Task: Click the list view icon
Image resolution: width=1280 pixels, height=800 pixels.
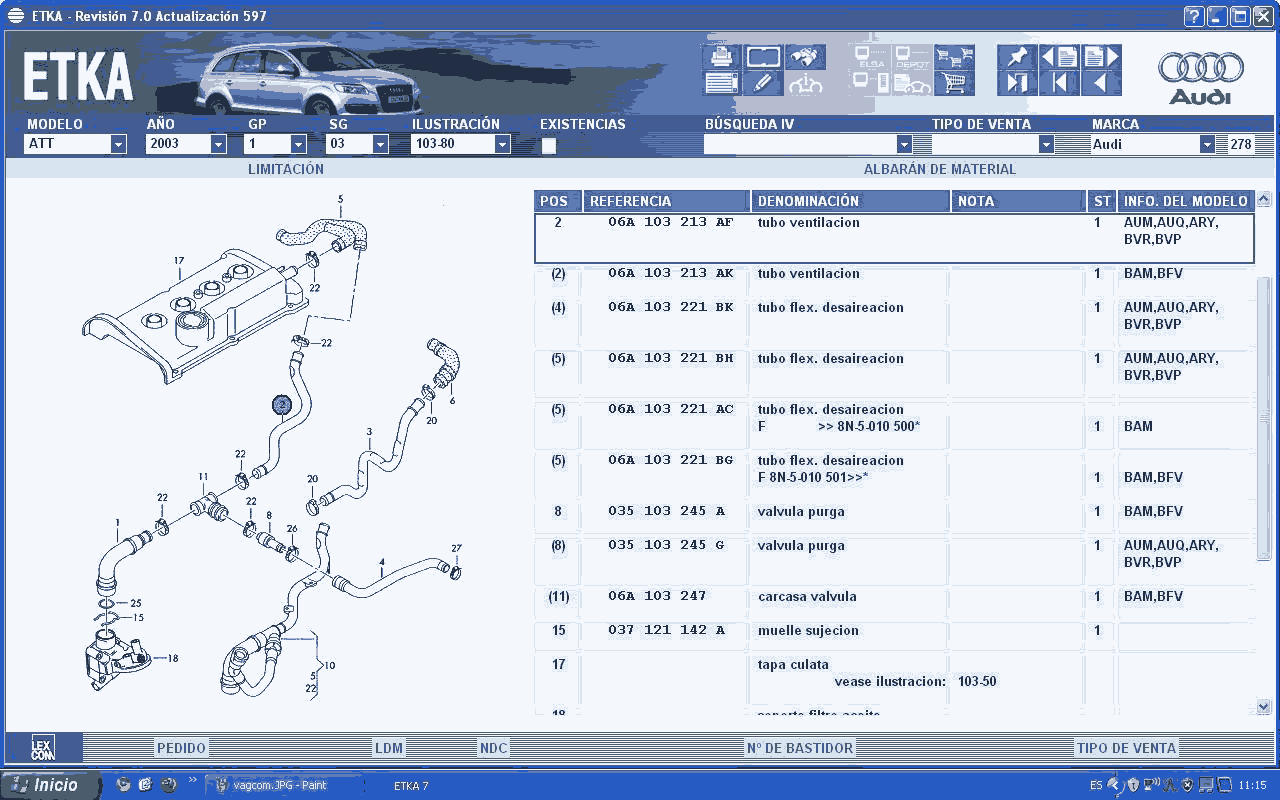Action: pyautogui.click(x=722, y=83)
